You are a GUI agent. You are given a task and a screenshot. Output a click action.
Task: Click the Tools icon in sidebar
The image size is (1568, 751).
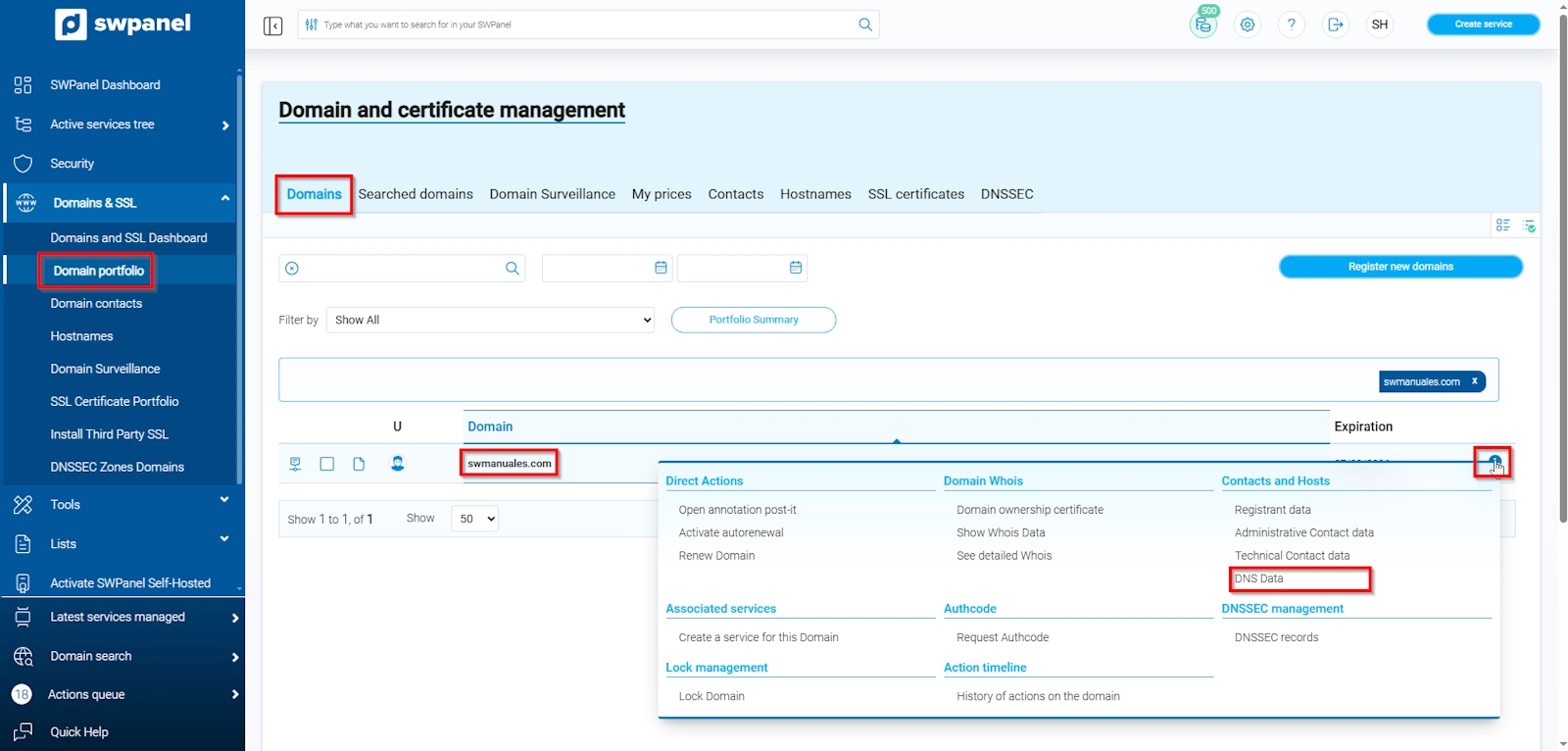pyautogui.click(x=23, y=505)
